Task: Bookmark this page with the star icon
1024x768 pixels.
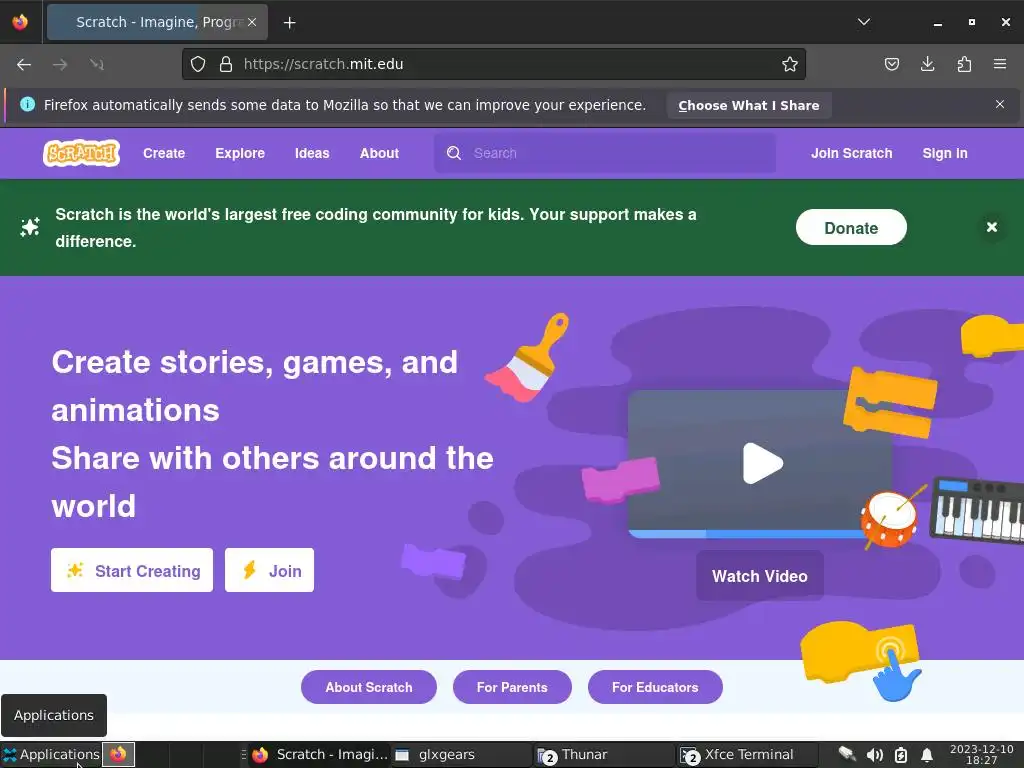Action: tap(790, 64)
